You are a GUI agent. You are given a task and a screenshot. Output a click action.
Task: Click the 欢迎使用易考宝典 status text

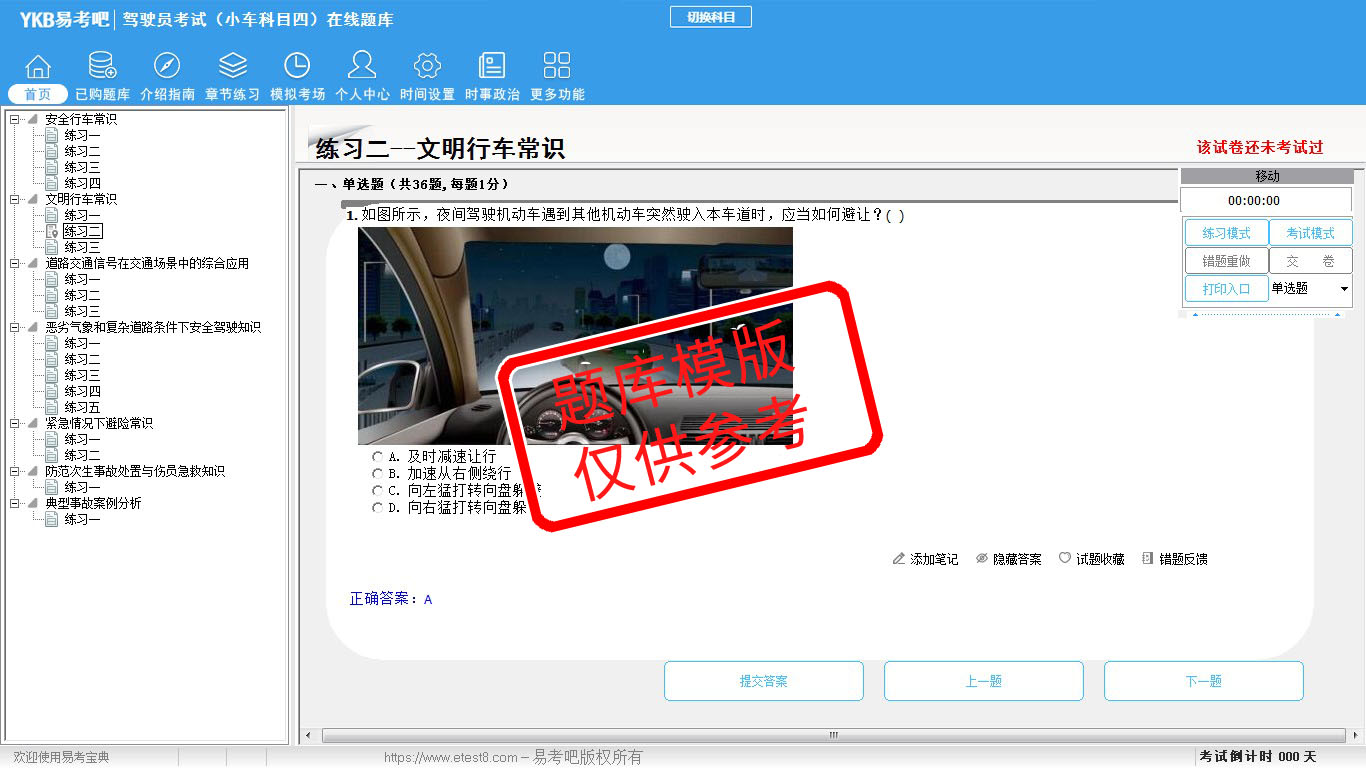point(61,758)
